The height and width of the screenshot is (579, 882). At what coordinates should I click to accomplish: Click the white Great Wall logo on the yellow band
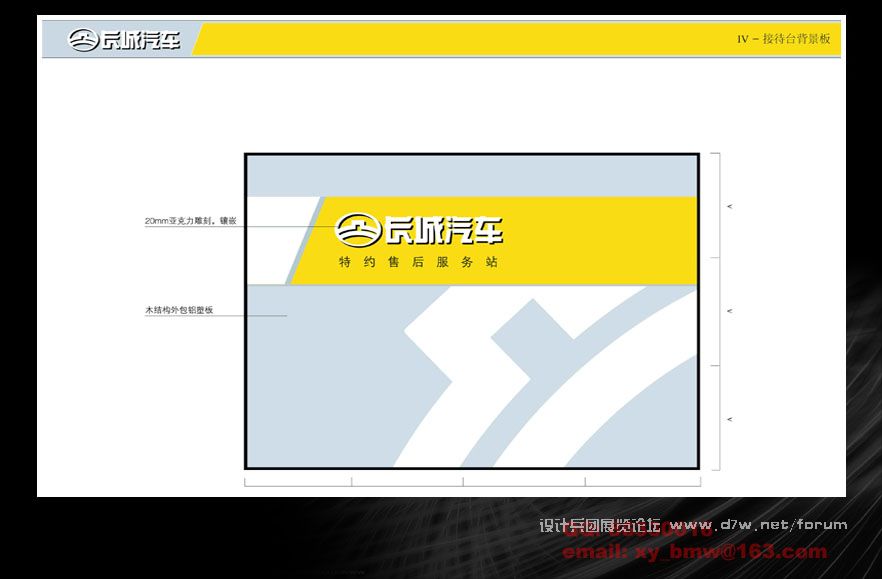tap(418, 230)
